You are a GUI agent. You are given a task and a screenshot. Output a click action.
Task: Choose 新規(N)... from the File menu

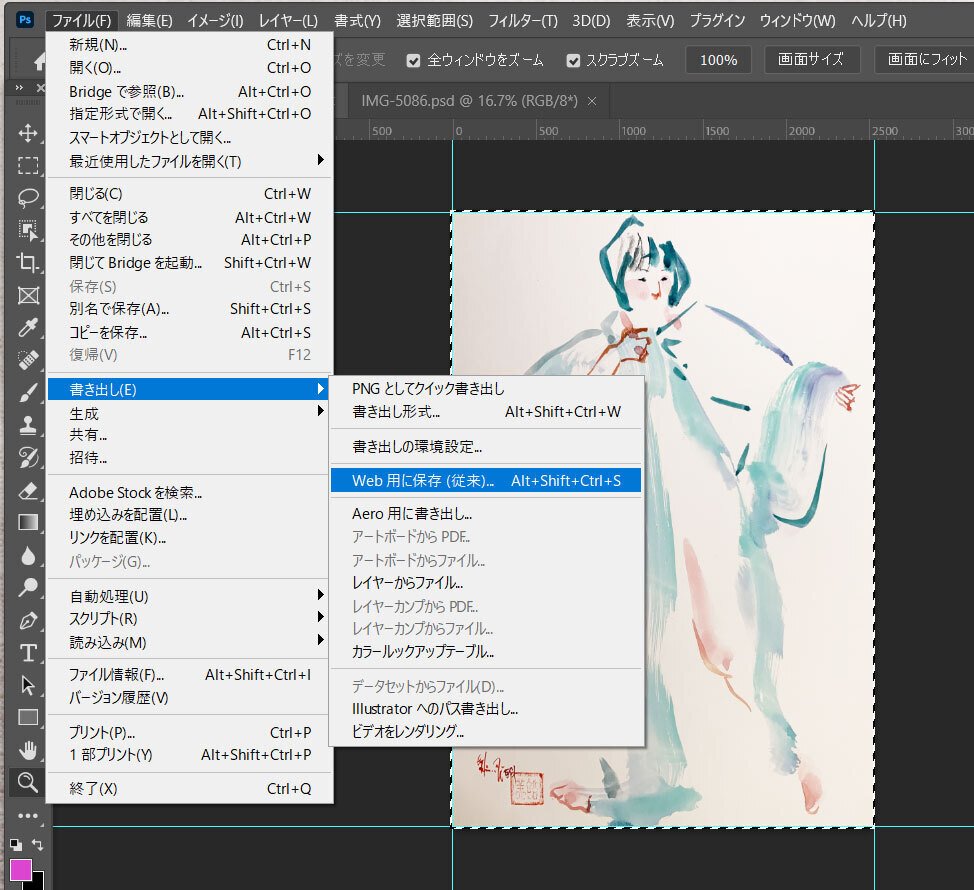pos(190,45)
